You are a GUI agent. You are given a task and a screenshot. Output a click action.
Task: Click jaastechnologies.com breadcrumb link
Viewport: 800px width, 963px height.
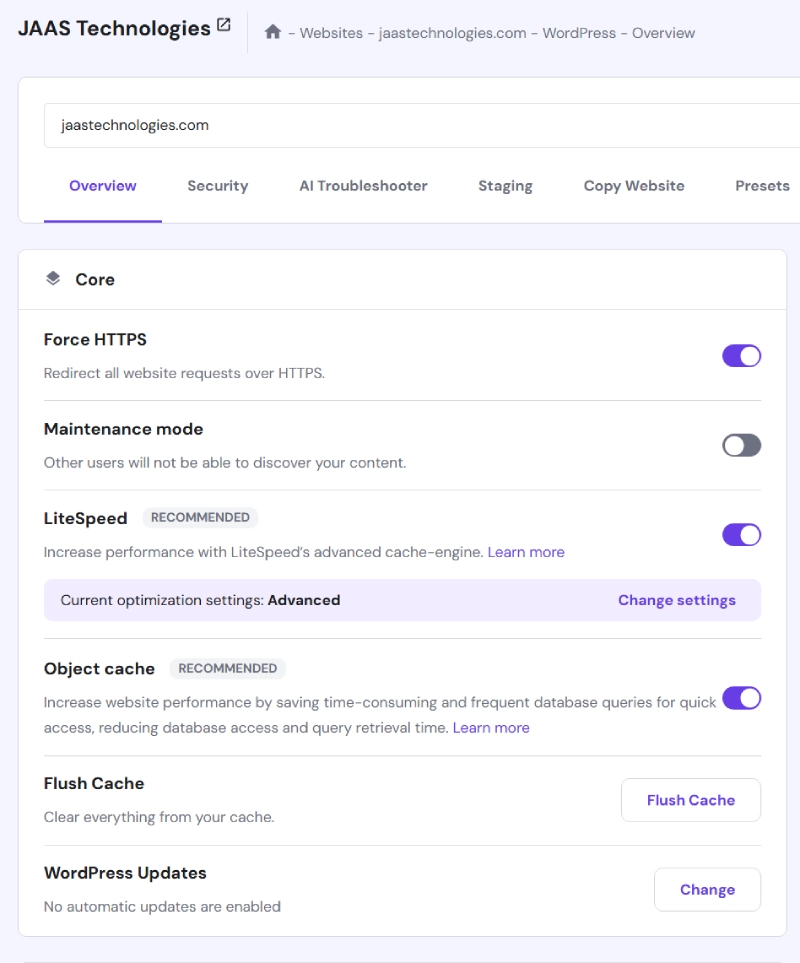point(452,33)
